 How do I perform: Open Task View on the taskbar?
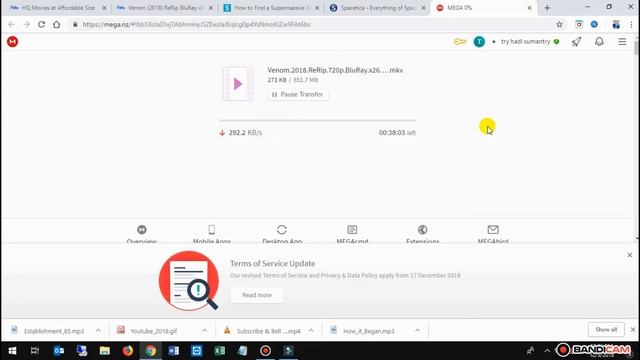35,351
